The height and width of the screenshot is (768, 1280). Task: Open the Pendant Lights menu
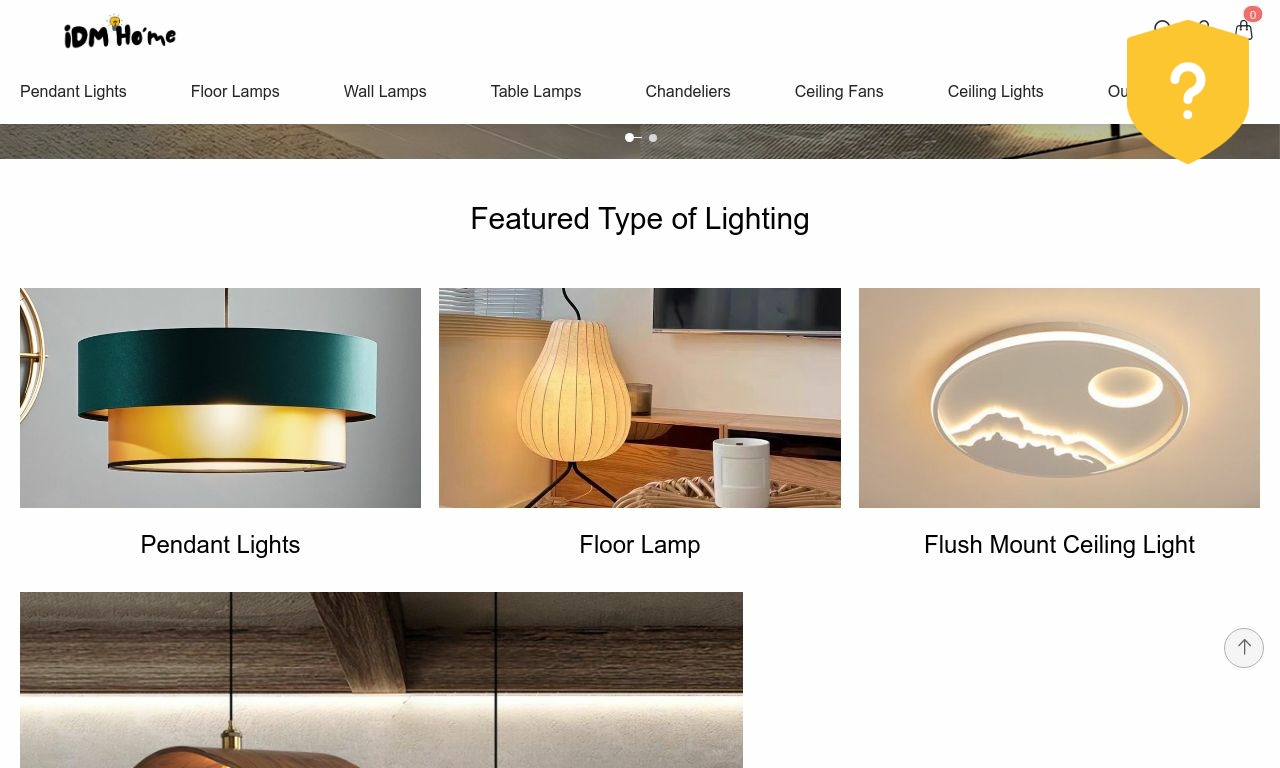(73, 91)
